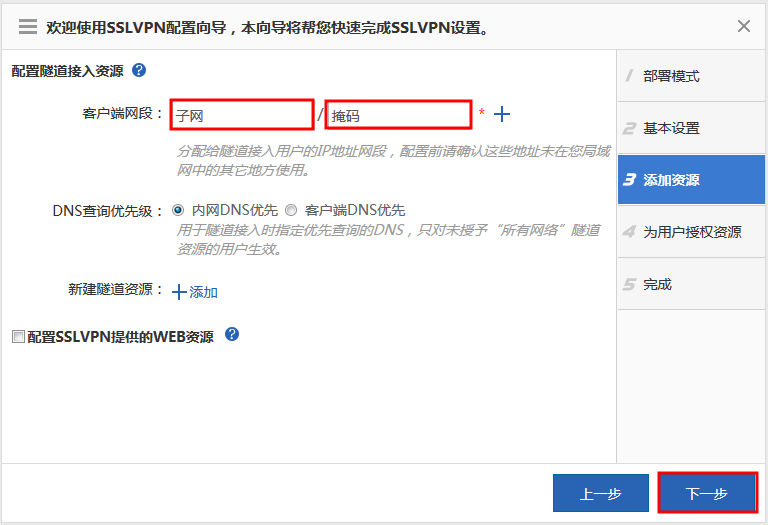Click 上一步 previous button
The image size is (768, 525).
600,494
